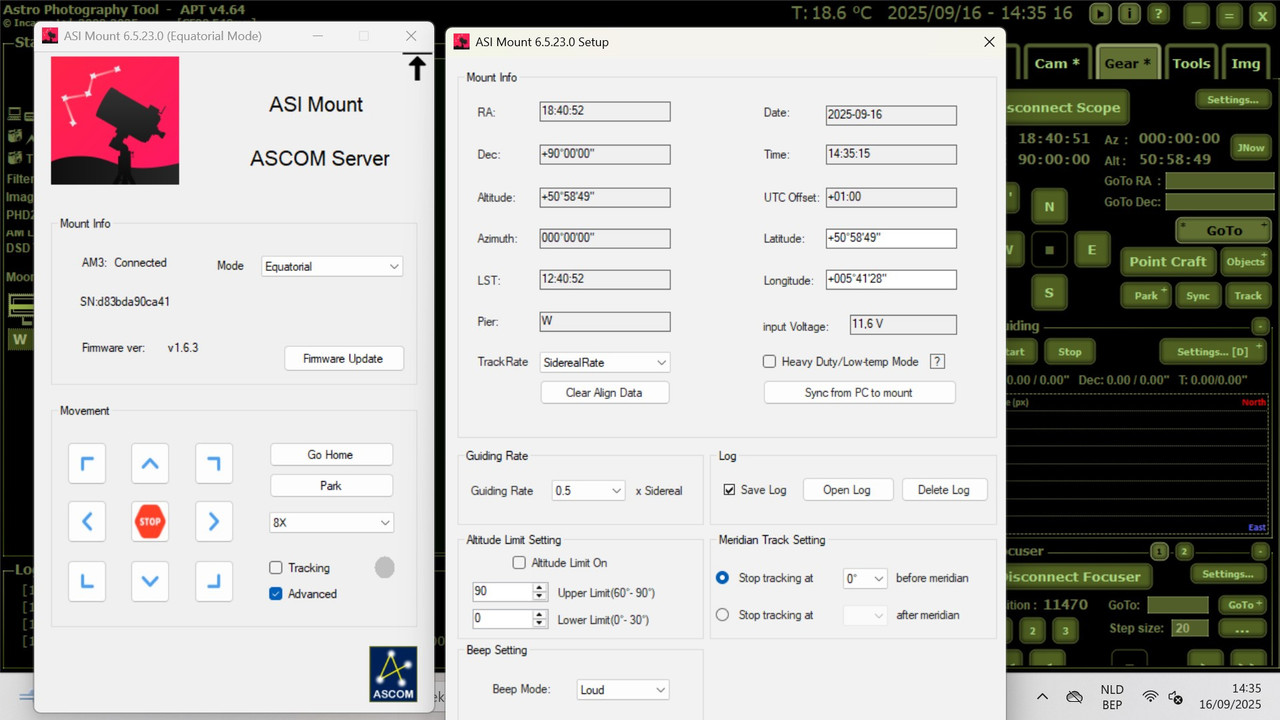Open the Wi-Fi network icon in the tray
The image size is (1280, 720).
(x=1151, y=697)
